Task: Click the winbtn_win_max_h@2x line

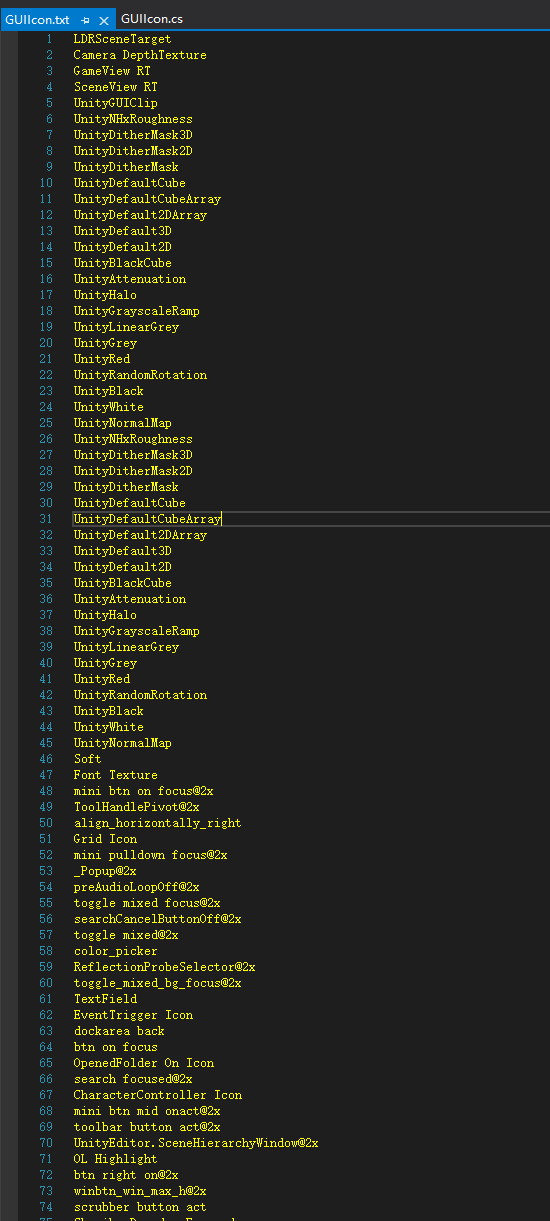Action: point(140,1191)
